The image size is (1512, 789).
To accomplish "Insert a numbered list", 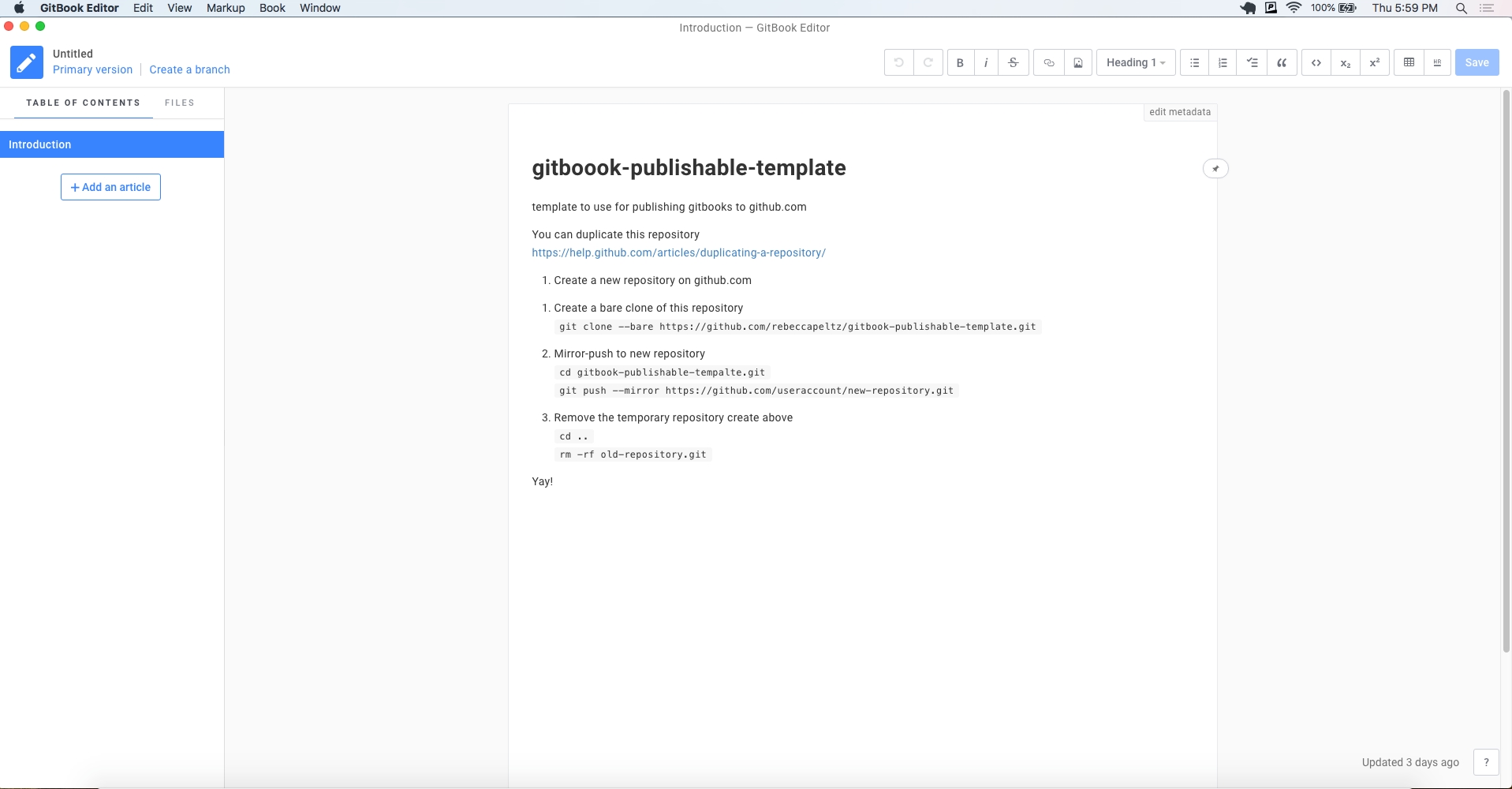I will (1223, 63).
